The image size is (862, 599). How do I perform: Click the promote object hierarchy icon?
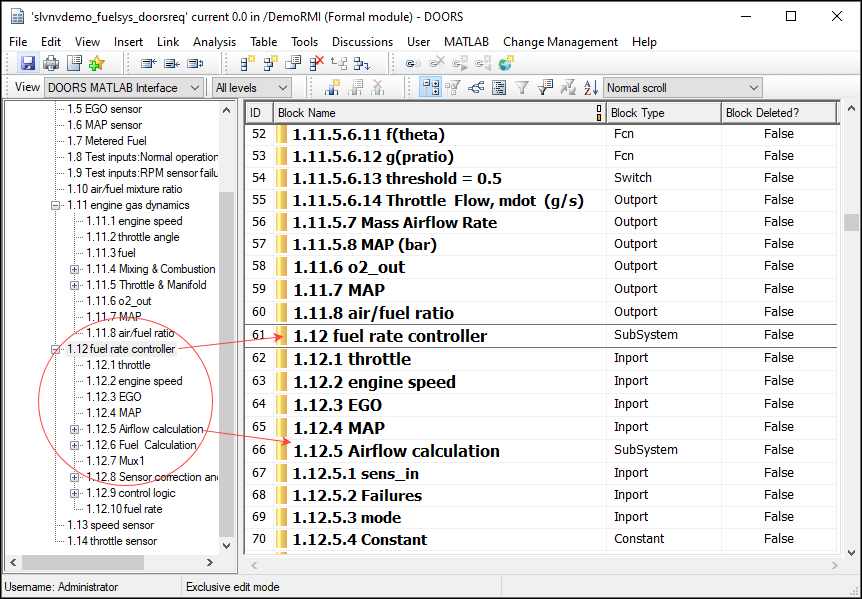[339, 63]
